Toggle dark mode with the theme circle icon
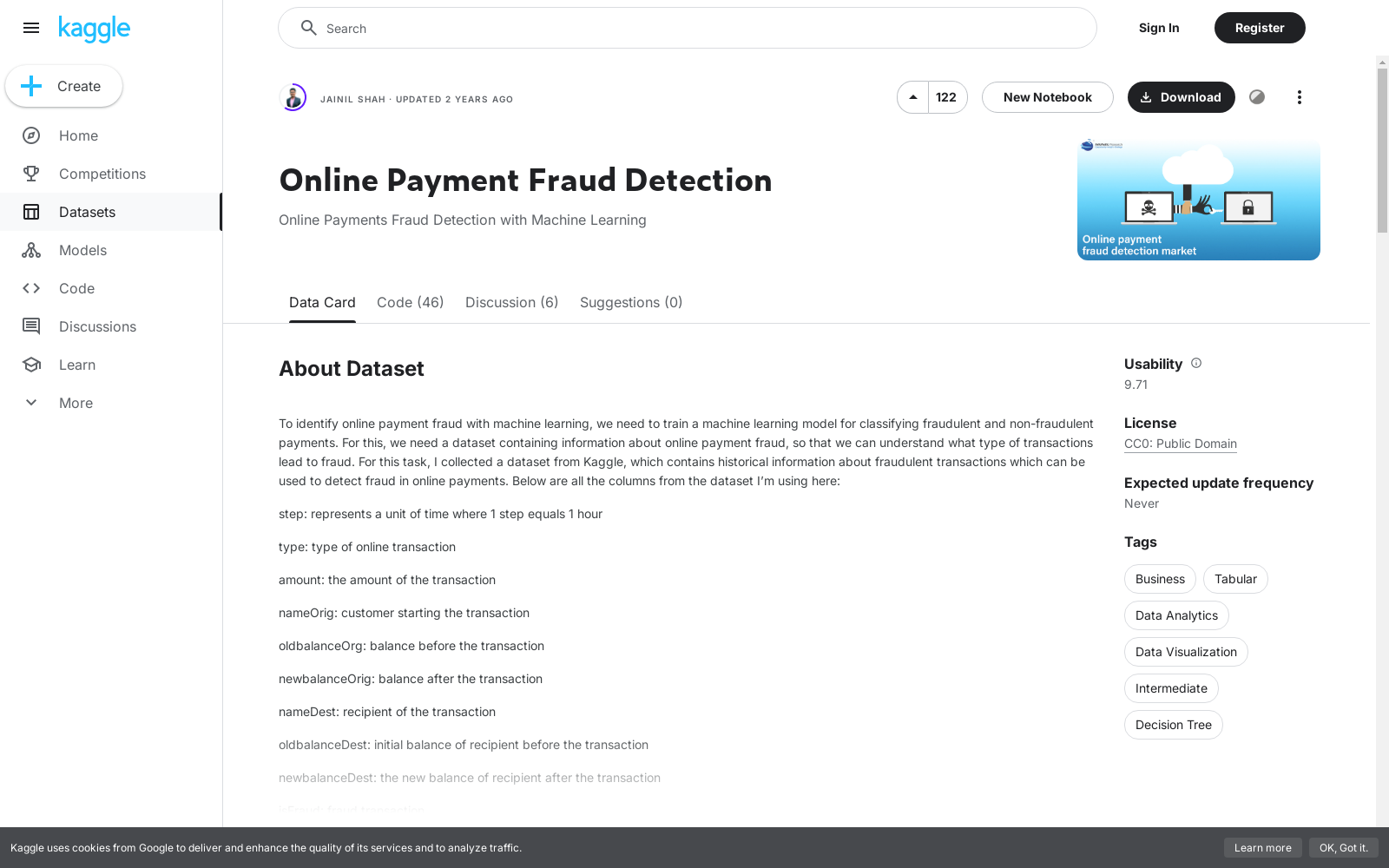 [x=1257, y=97]
